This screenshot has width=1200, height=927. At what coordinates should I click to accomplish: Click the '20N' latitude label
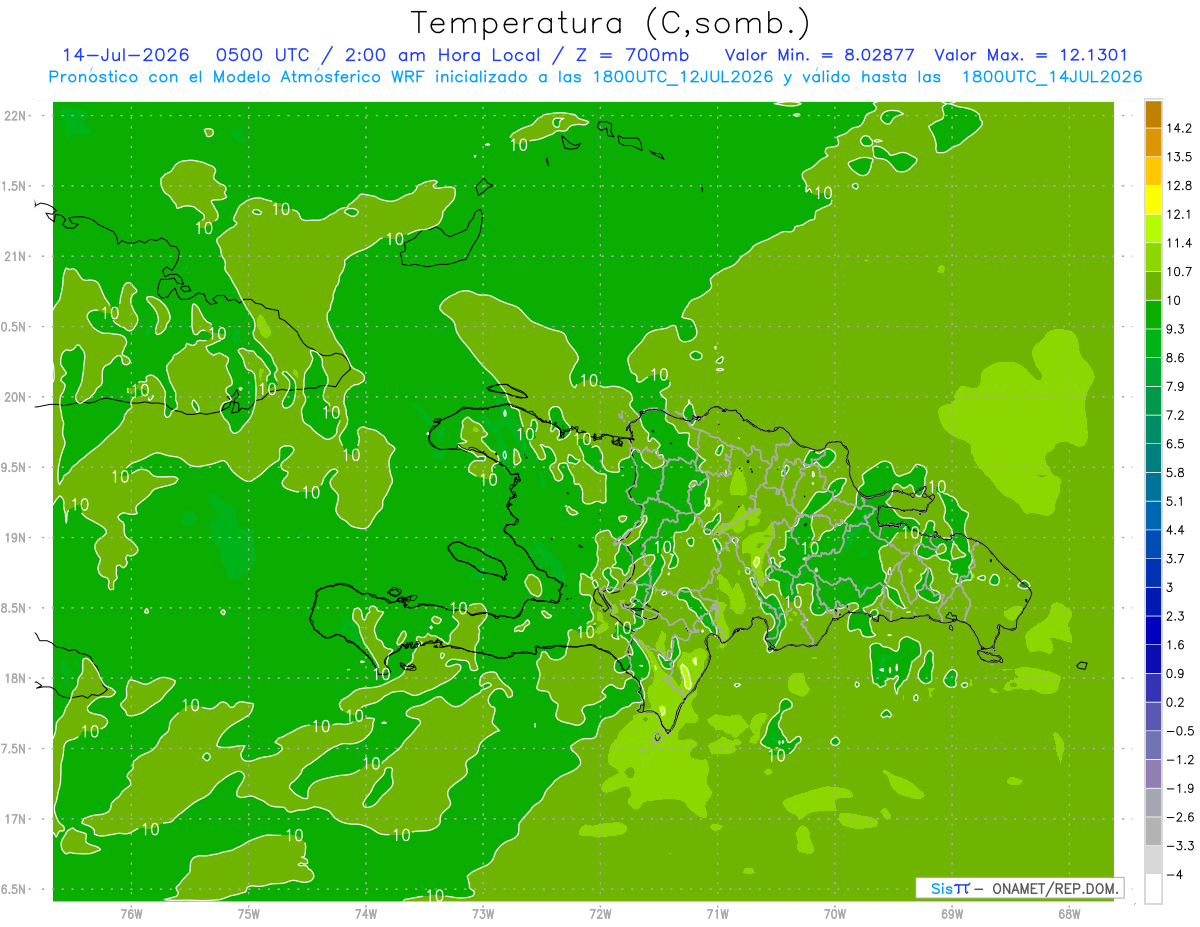(16, 397)
